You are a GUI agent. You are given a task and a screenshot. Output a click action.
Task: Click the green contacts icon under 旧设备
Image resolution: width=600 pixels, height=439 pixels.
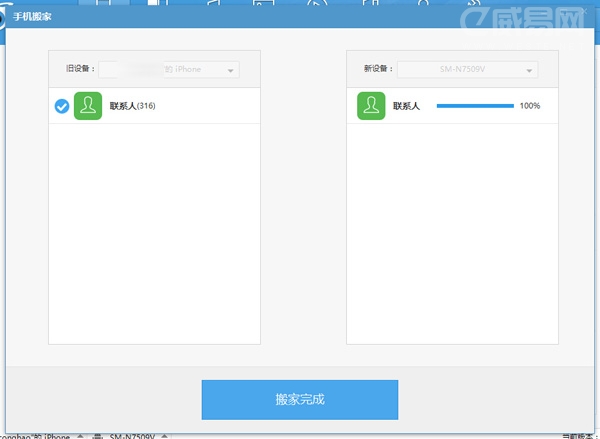tap(89, 106)
